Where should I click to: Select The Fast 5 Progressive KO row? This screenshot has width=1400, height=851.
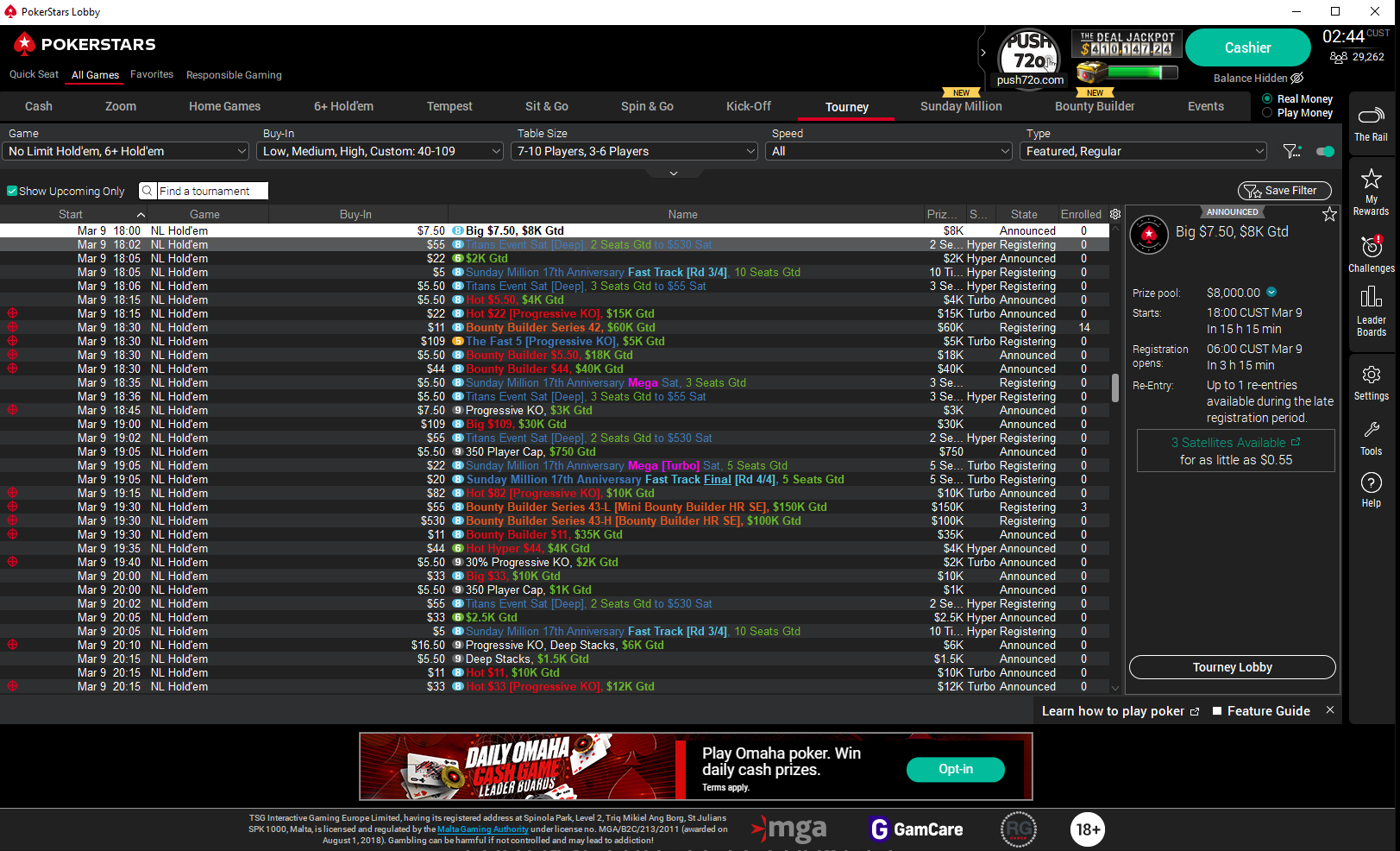[556, 341]
